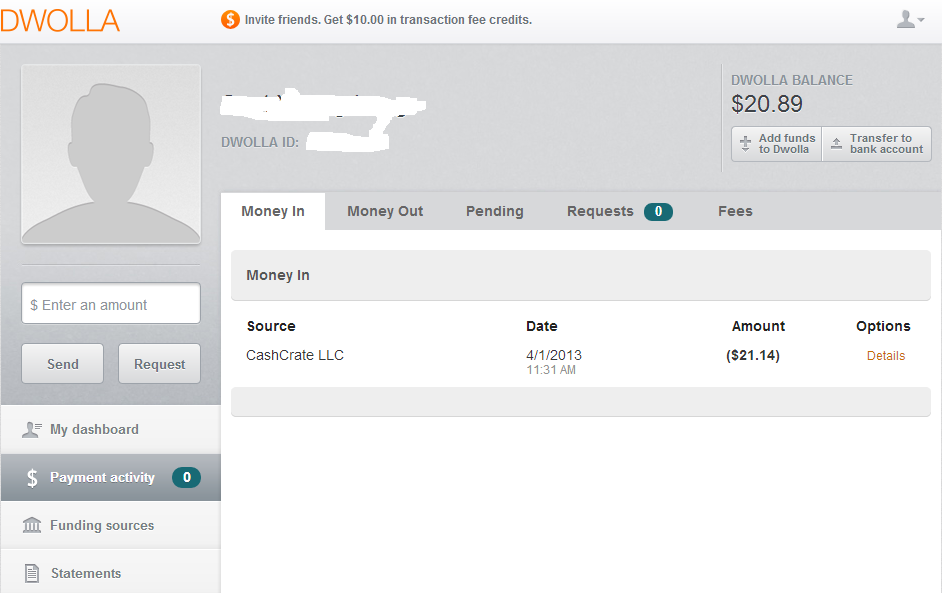Click Add funds to Dwolla button
Viewport: 942px width, 593px height.
pos(776,144)
